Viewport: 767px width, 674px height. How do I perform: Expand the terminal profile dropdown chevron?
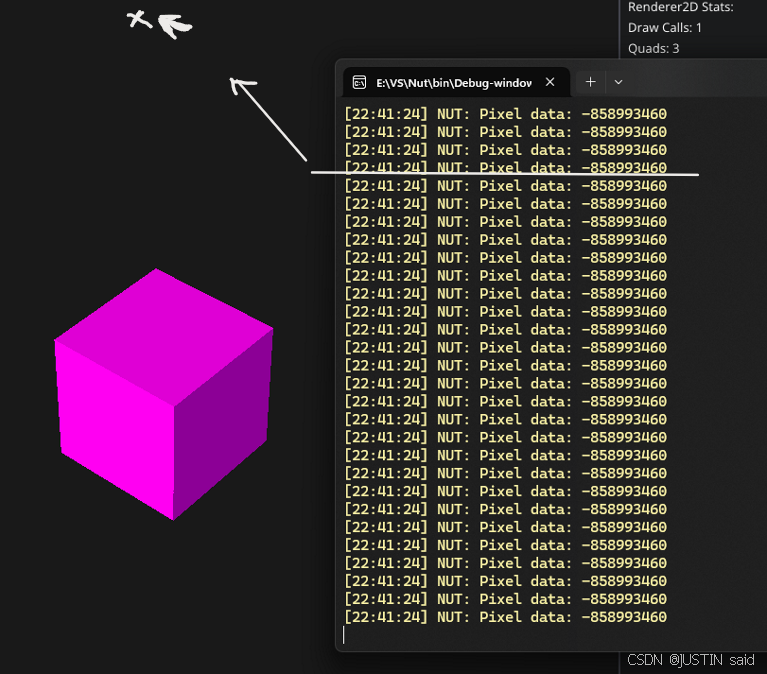pyautogui.click(x=618, y=82)
